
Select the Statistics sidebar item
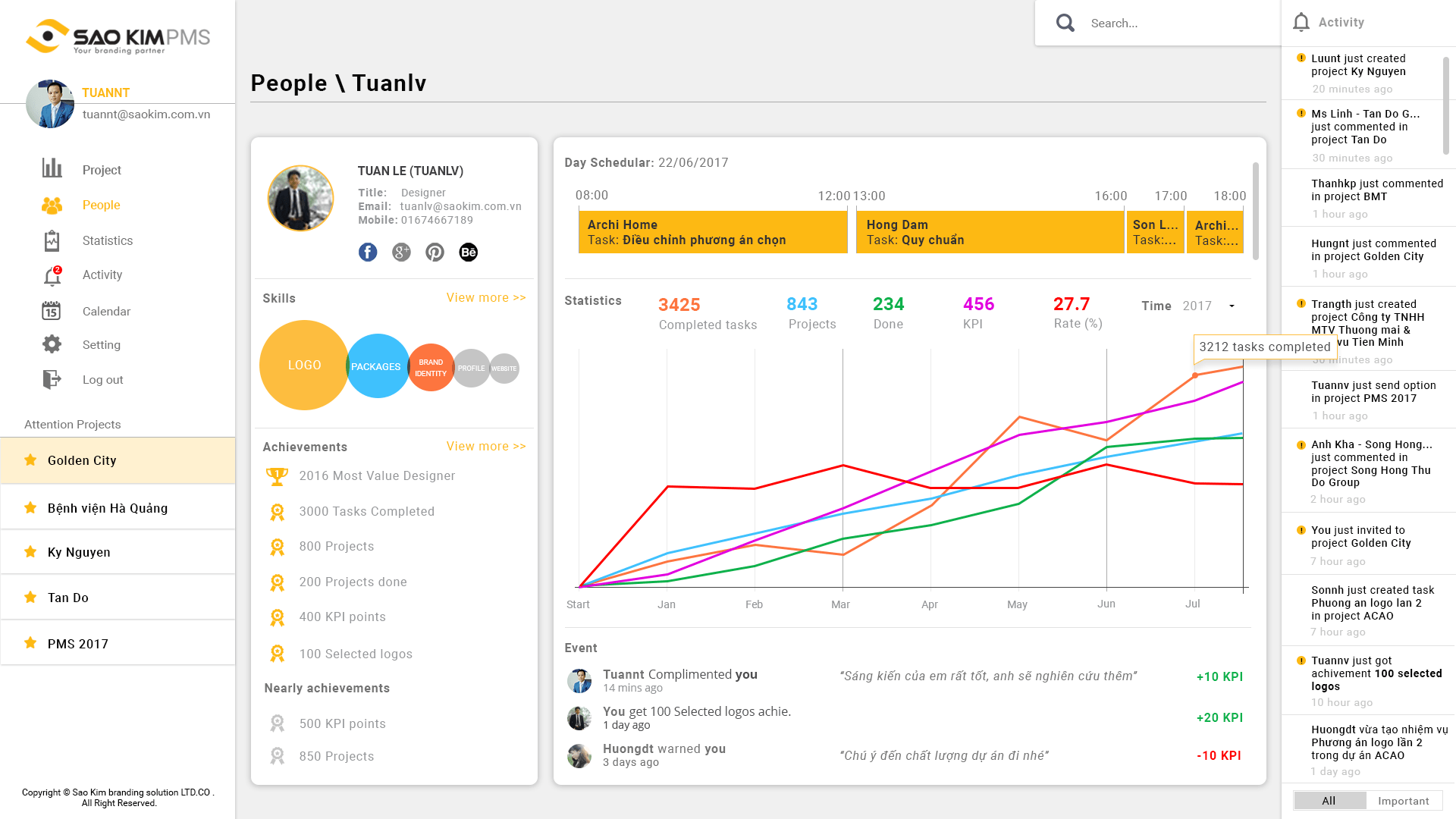point(107,240)
